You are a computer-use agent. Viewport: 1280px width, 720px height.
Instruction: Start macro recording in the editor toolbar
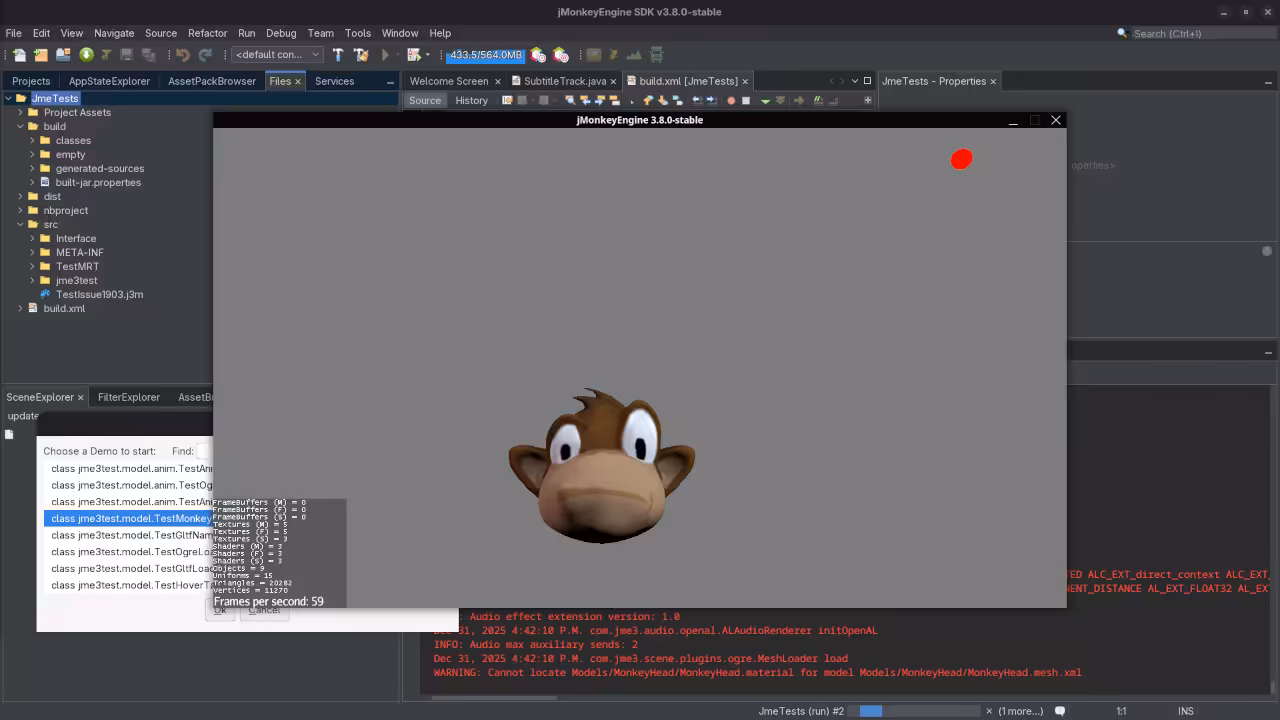(732, 100)
